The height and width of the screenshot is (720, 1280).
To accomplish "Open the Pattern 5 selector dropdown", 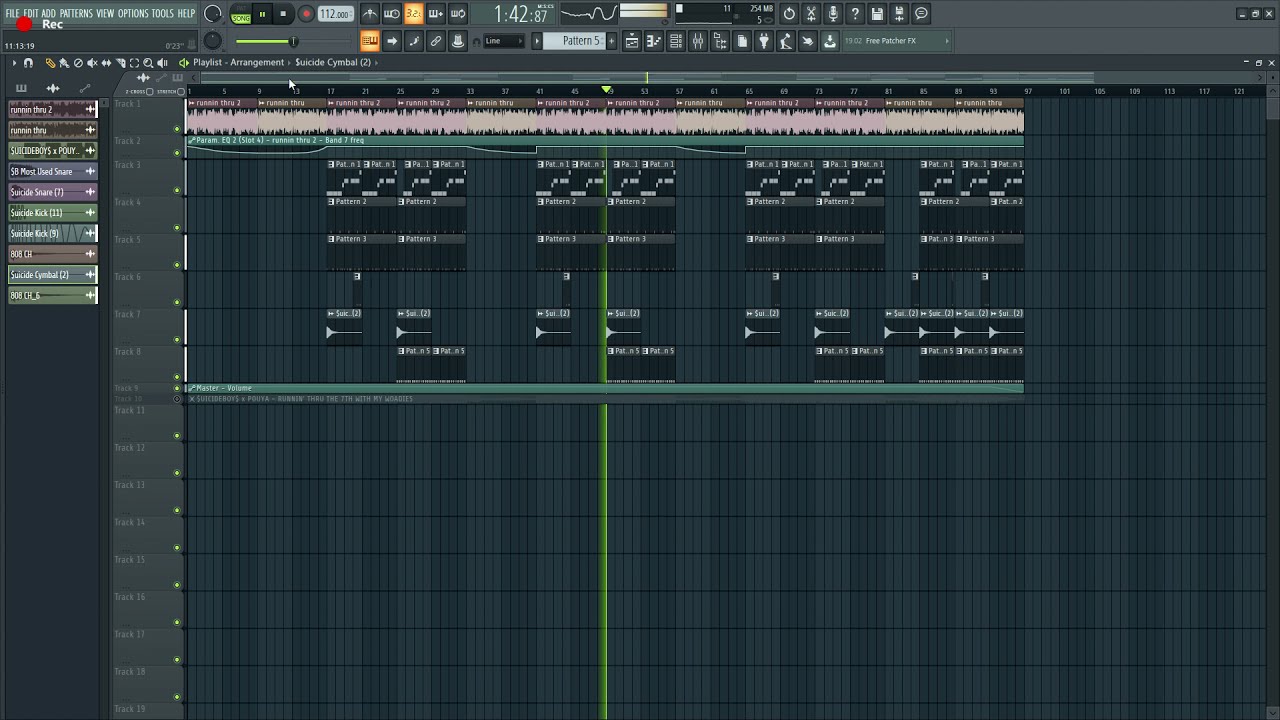I will [581, 41].
